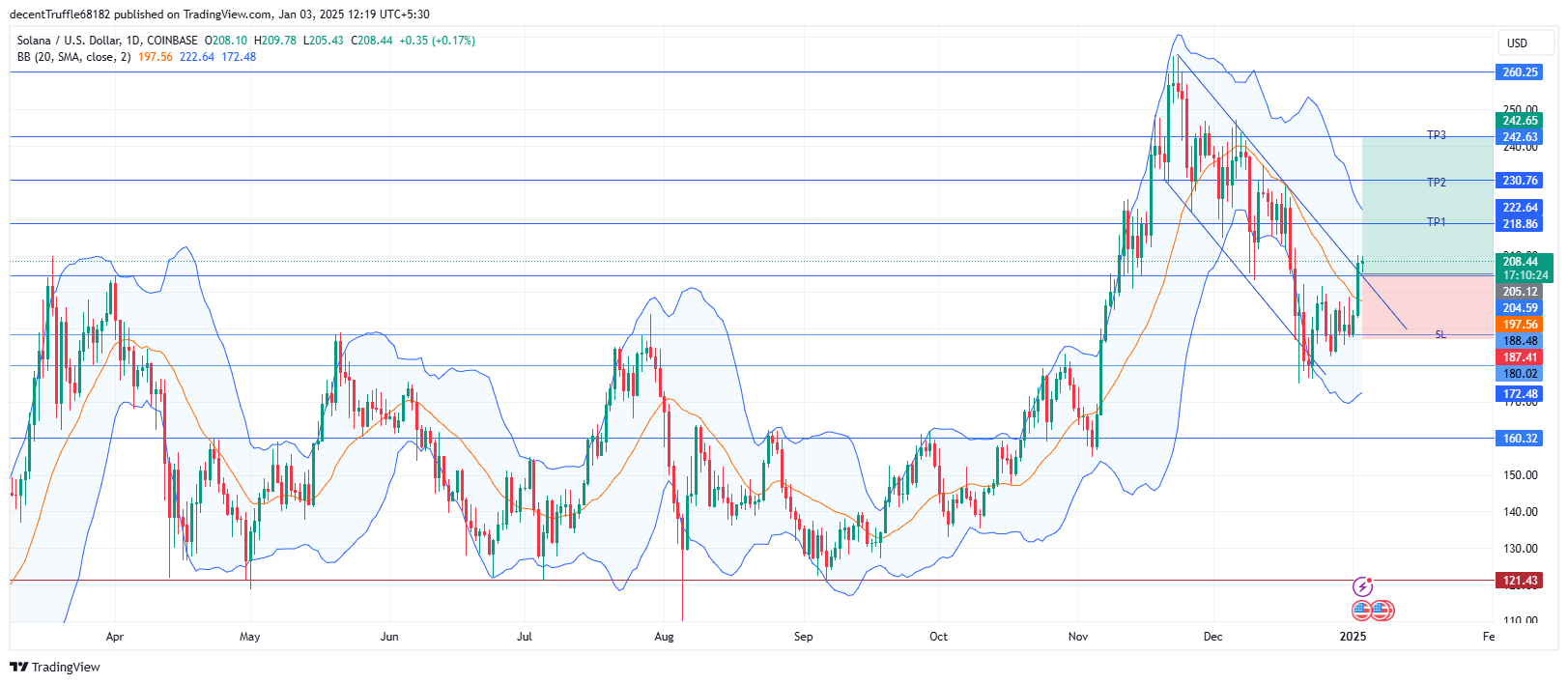Click the Oct label on time axis
The width and height of the screenshot is (1568, 684).
938,637
